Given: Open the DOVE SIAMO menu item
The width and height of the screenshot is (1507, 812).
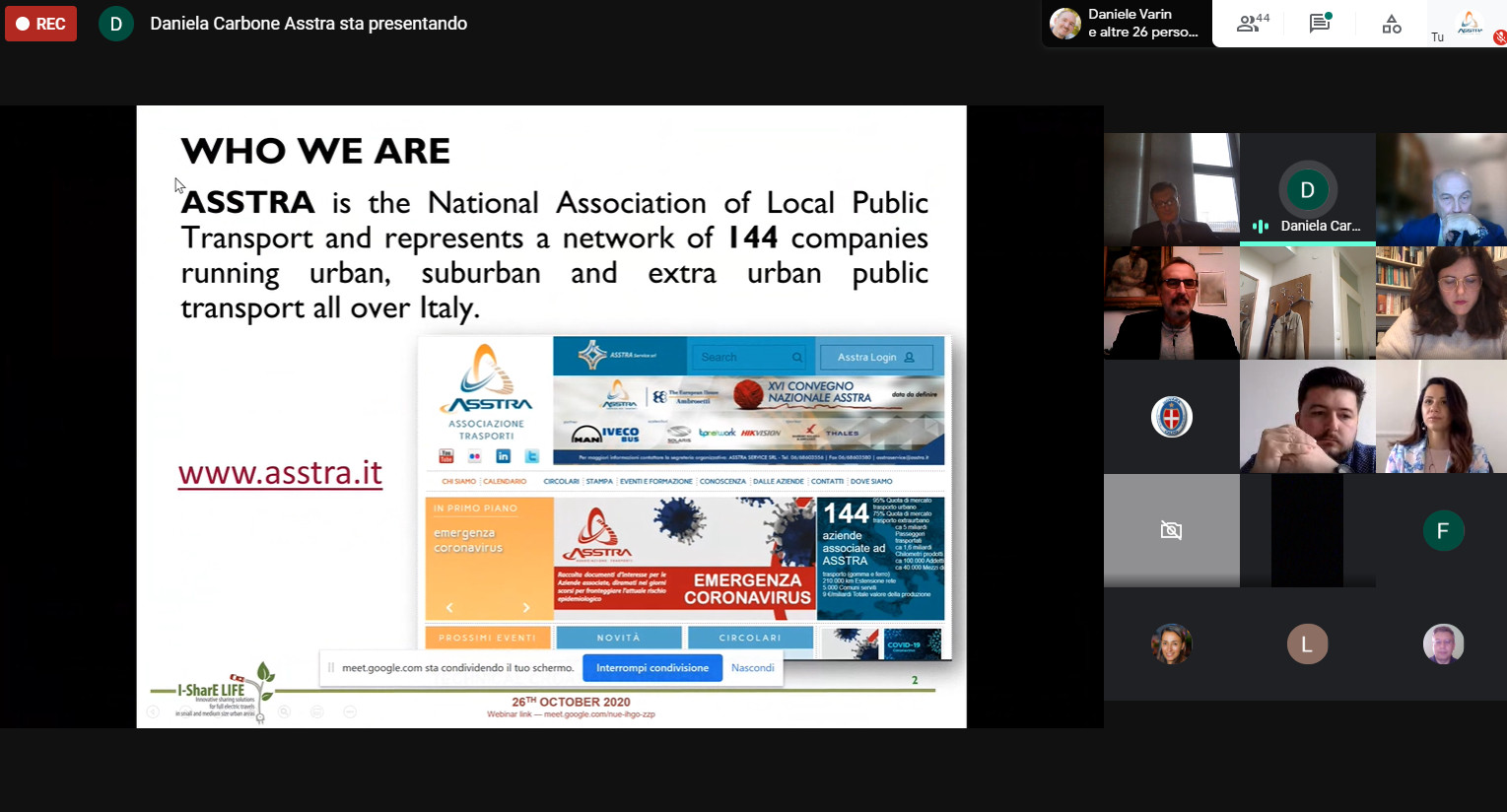Looking at the screenshot, I should [871, 481].
